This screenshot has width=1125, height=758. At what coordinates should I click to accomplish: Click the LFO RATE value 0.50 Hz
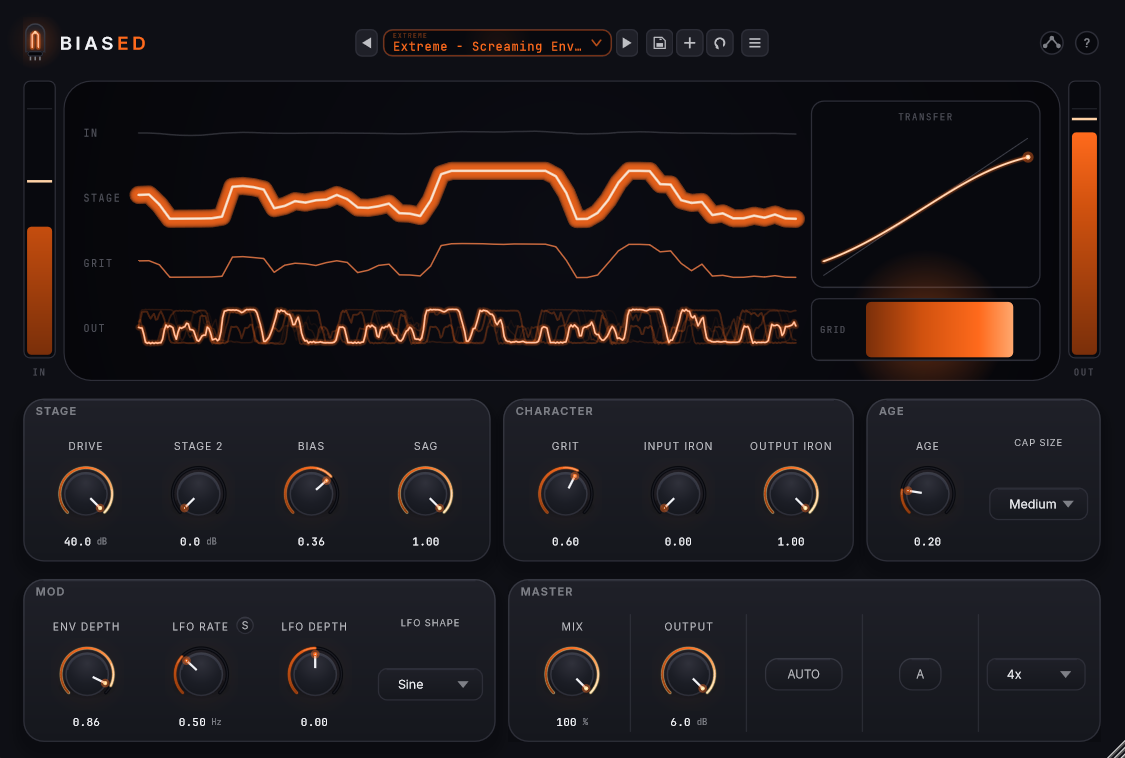200,722
